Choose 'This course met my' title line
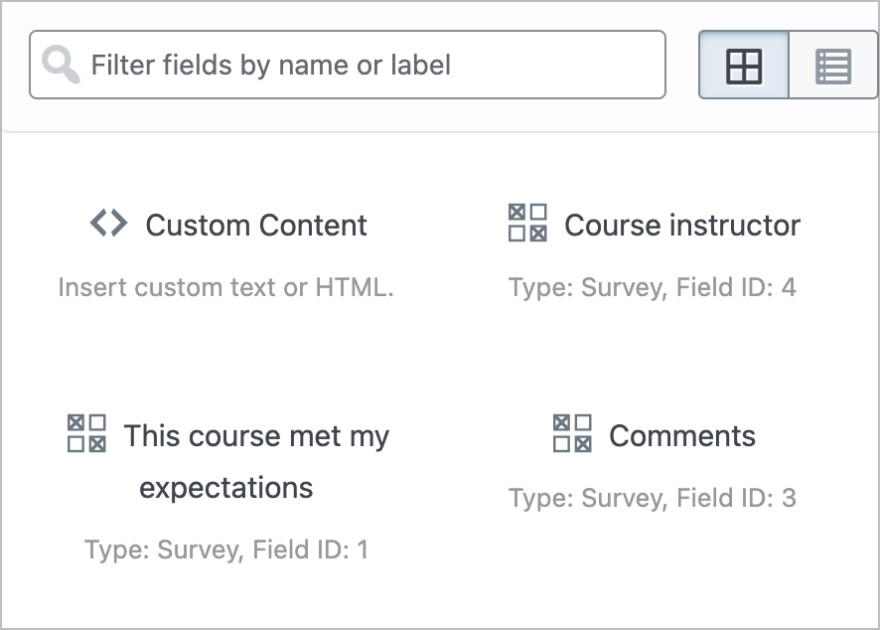 coord(256,436)
